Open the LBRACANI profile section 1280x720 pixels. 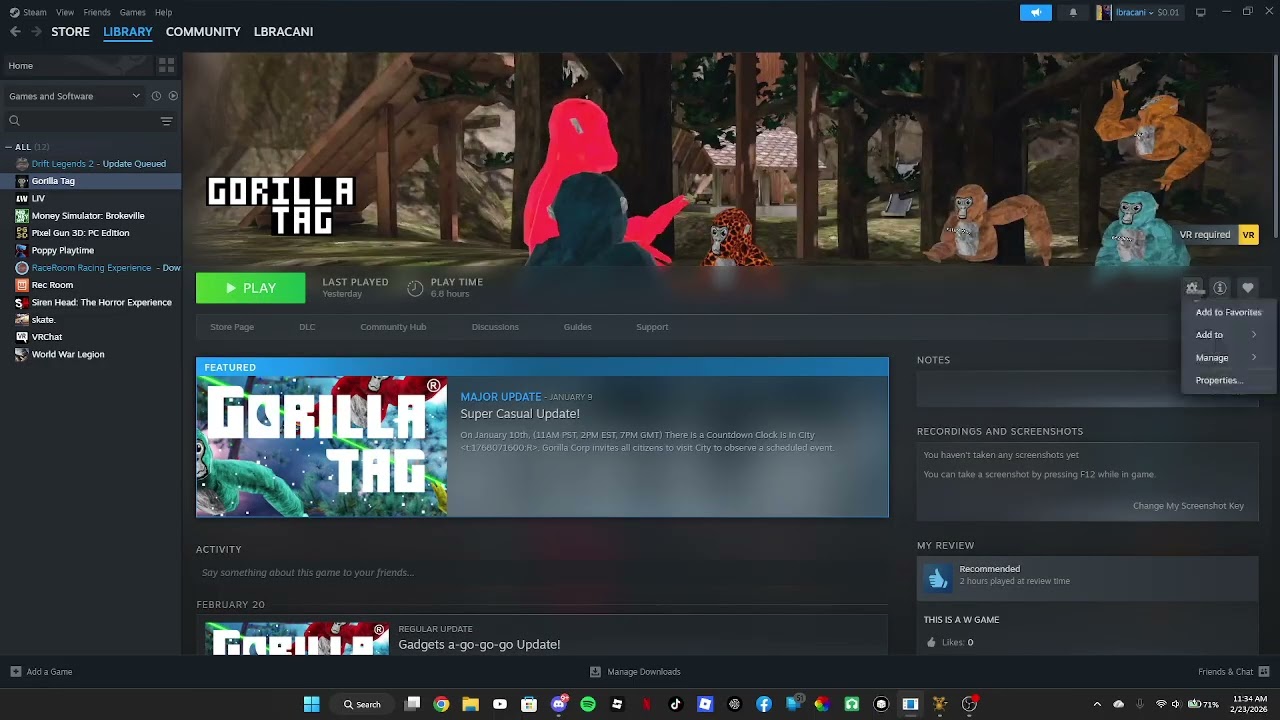283,32
